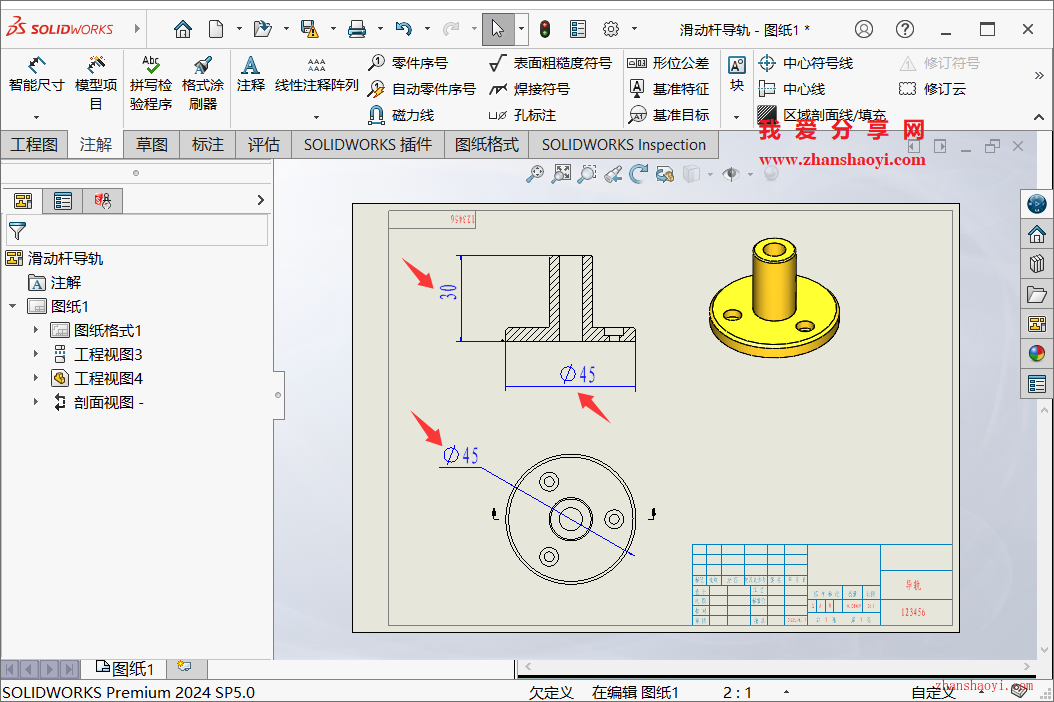Open the SOLIDWORKS Inspection tab
The image size is (1054, 702).
click(624, 145)
